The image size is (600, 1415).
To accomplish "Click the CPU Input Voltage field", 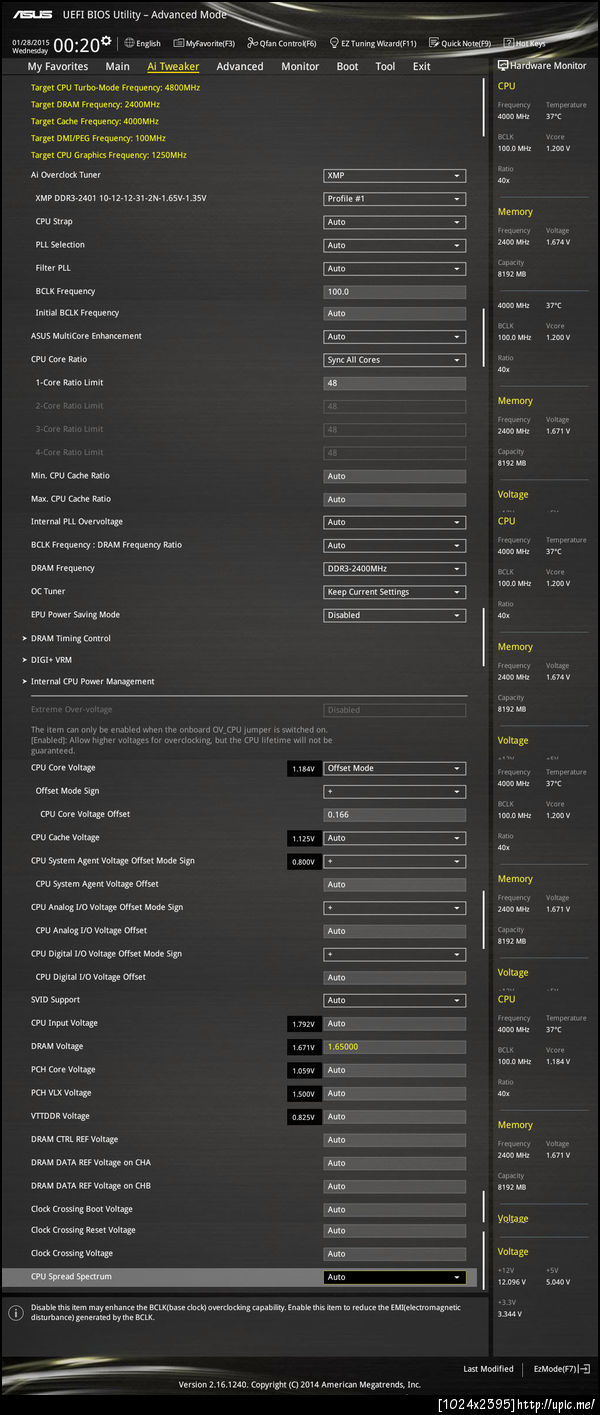I will click(395, 1023).
